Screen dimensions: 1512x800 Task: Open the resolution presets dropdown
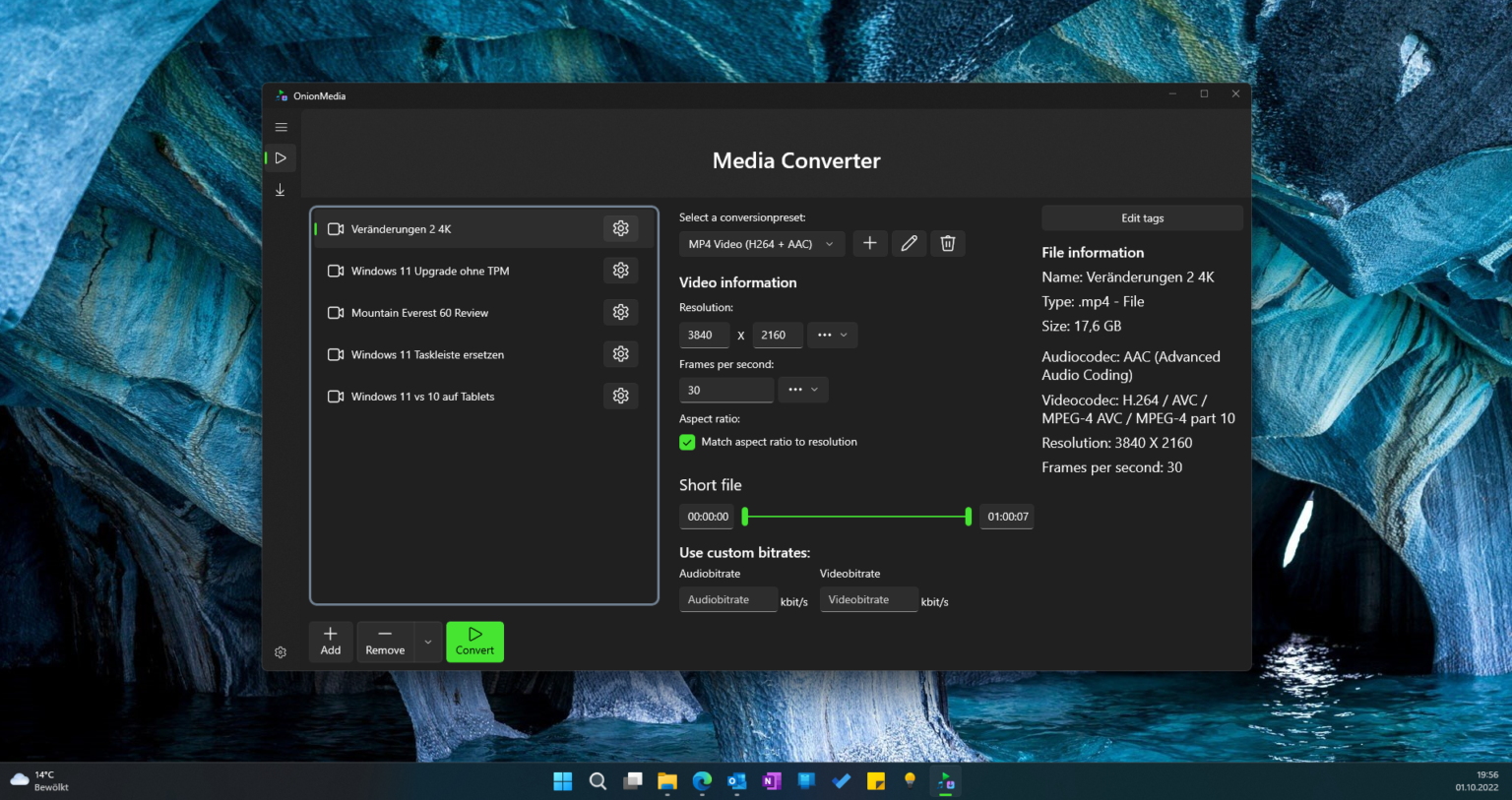[833, 336]
